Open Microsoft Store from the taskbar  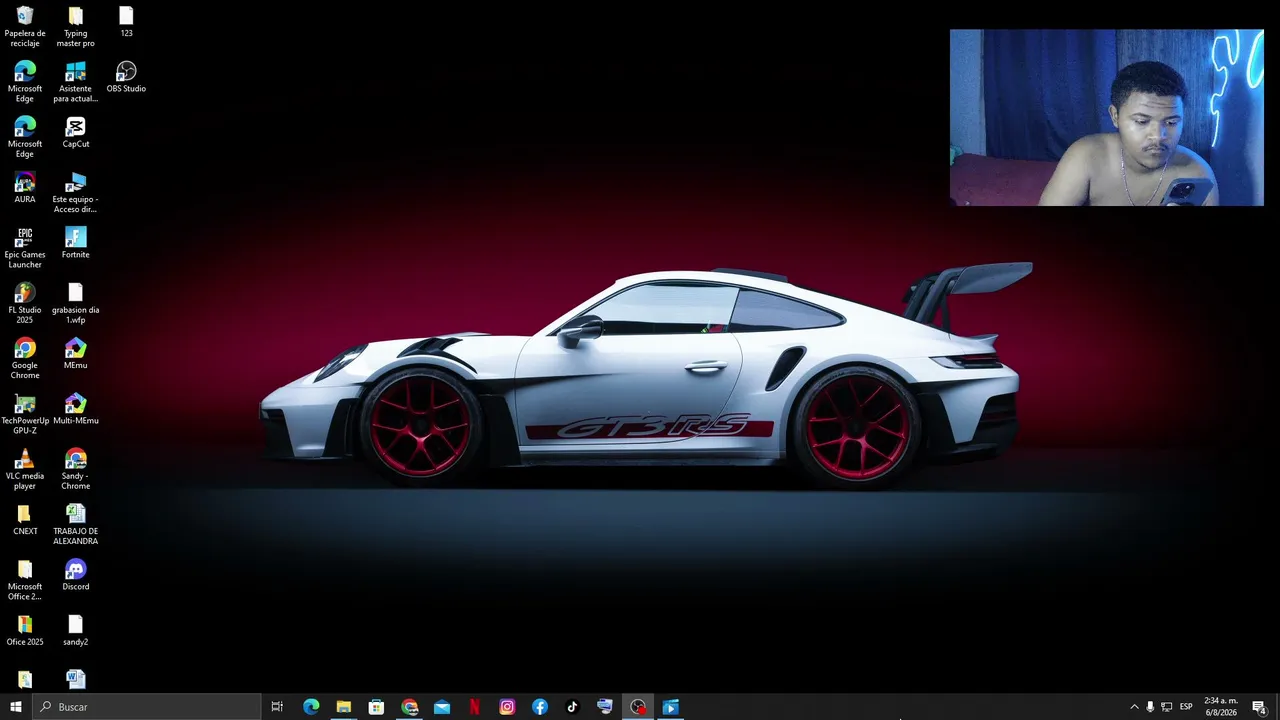(376, 707)
